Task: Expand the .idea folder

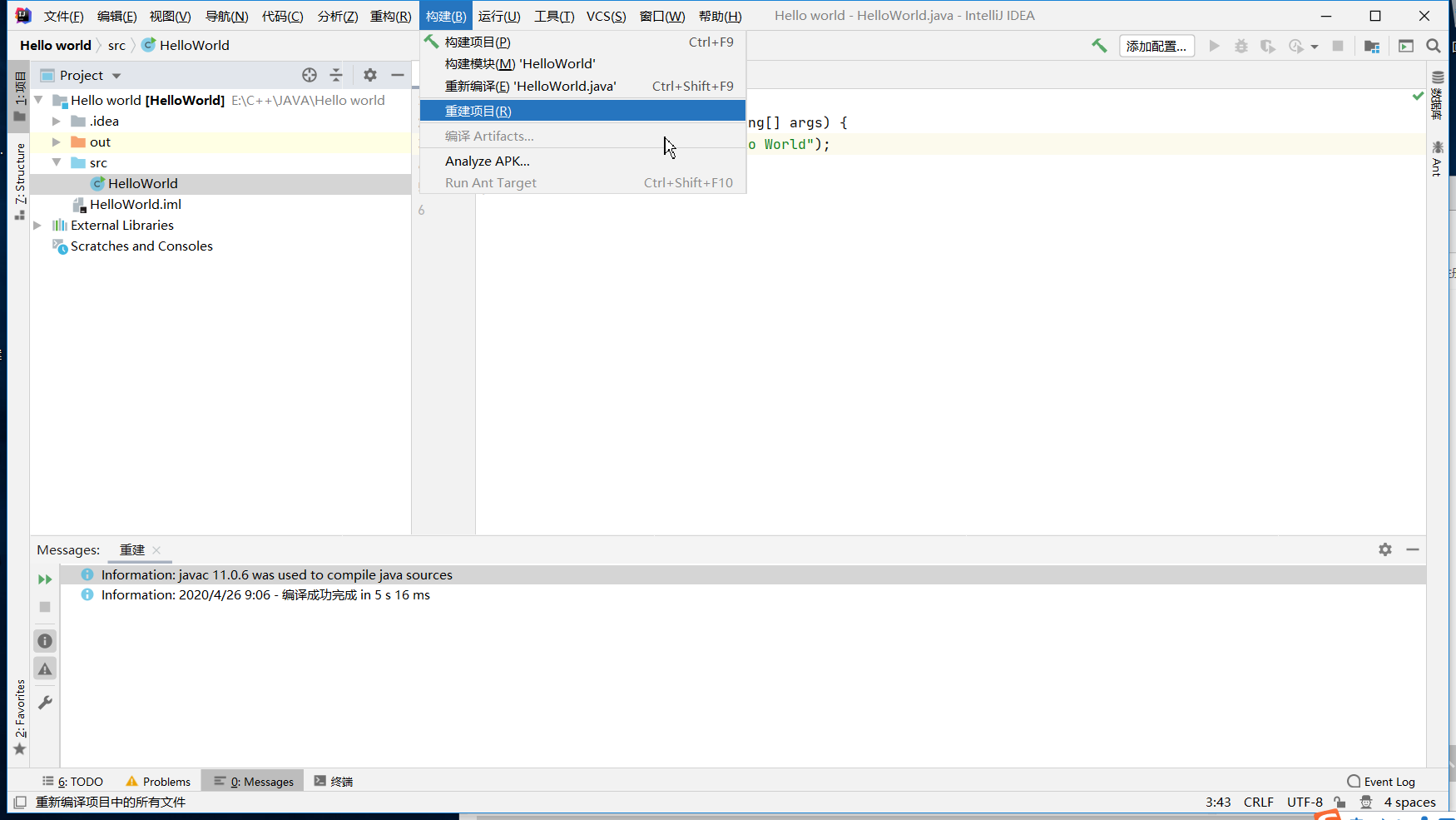Action: point(57,122)
